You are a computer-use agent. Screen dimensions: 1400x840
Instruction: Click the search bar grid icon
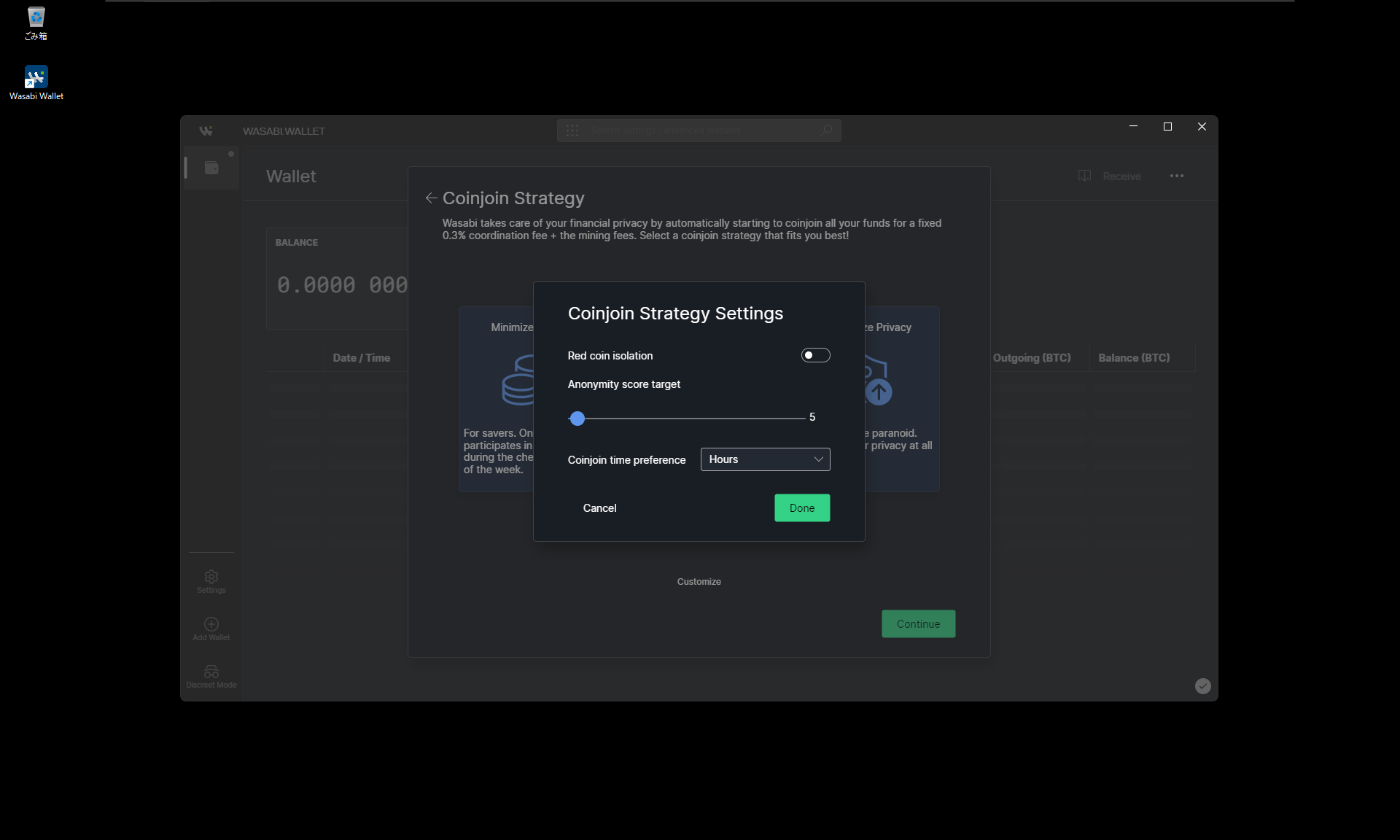tap(572, 131)
